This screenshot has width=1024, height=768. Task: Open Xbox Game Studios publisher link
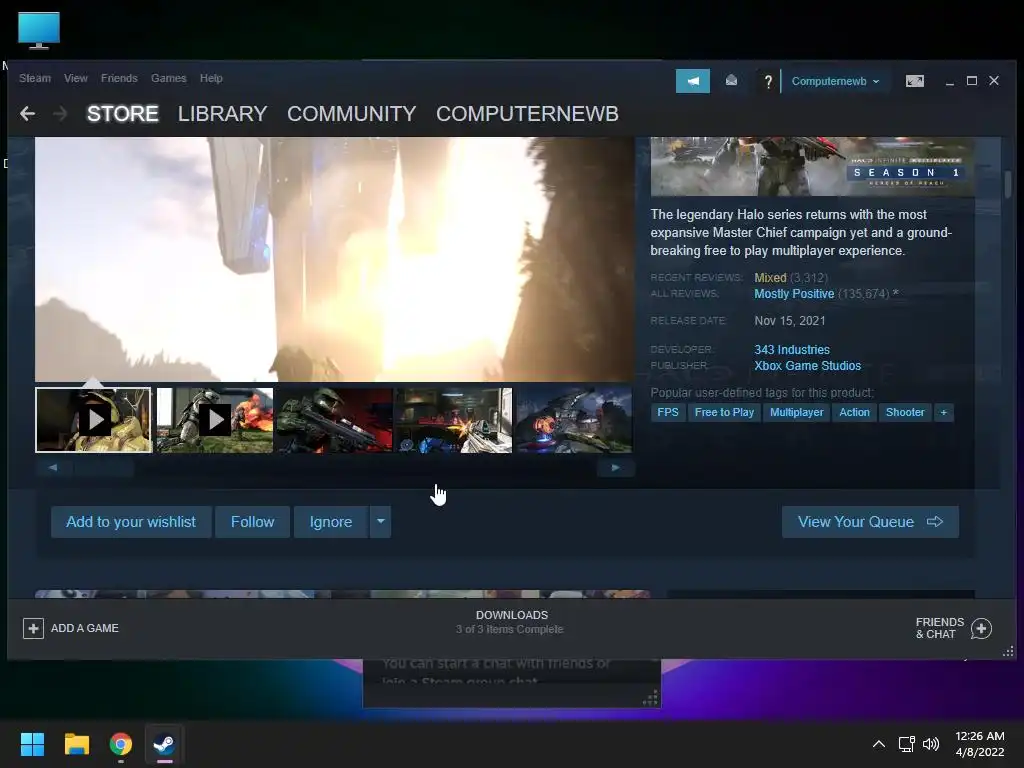point(807,366)
